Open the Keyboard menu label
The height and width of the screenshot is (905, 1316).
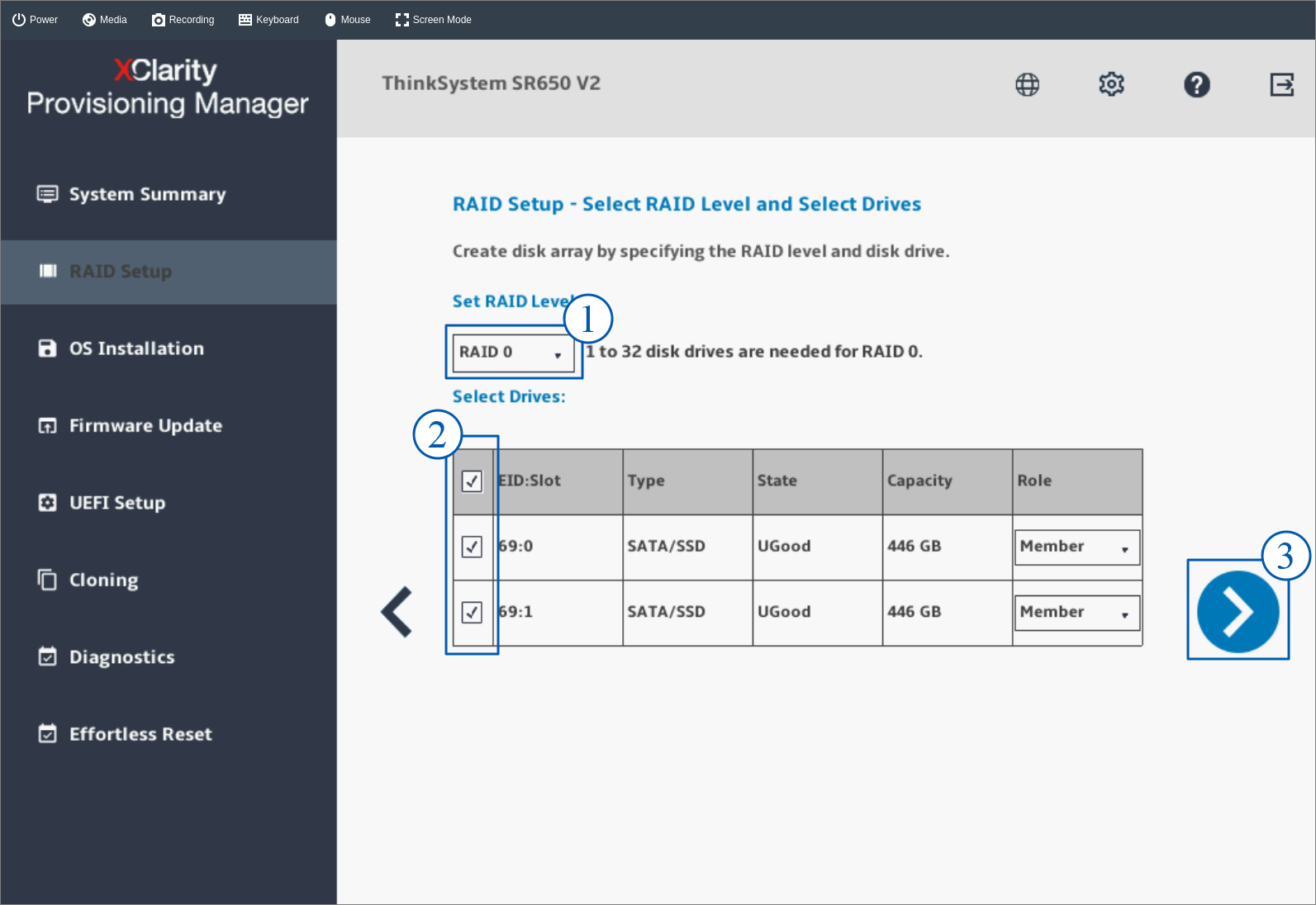[278, 20]
